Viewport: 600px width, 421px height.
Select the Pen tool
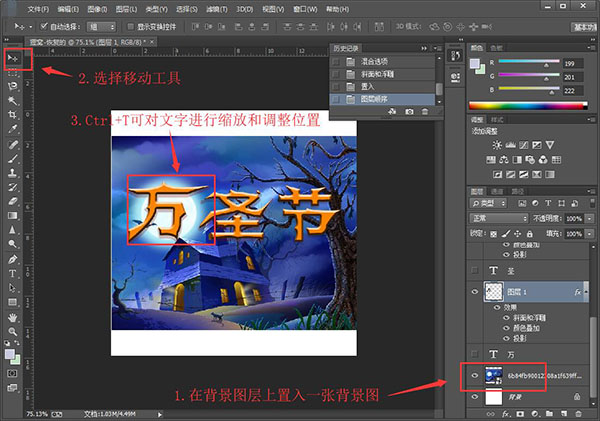click(x=13, y=259)
